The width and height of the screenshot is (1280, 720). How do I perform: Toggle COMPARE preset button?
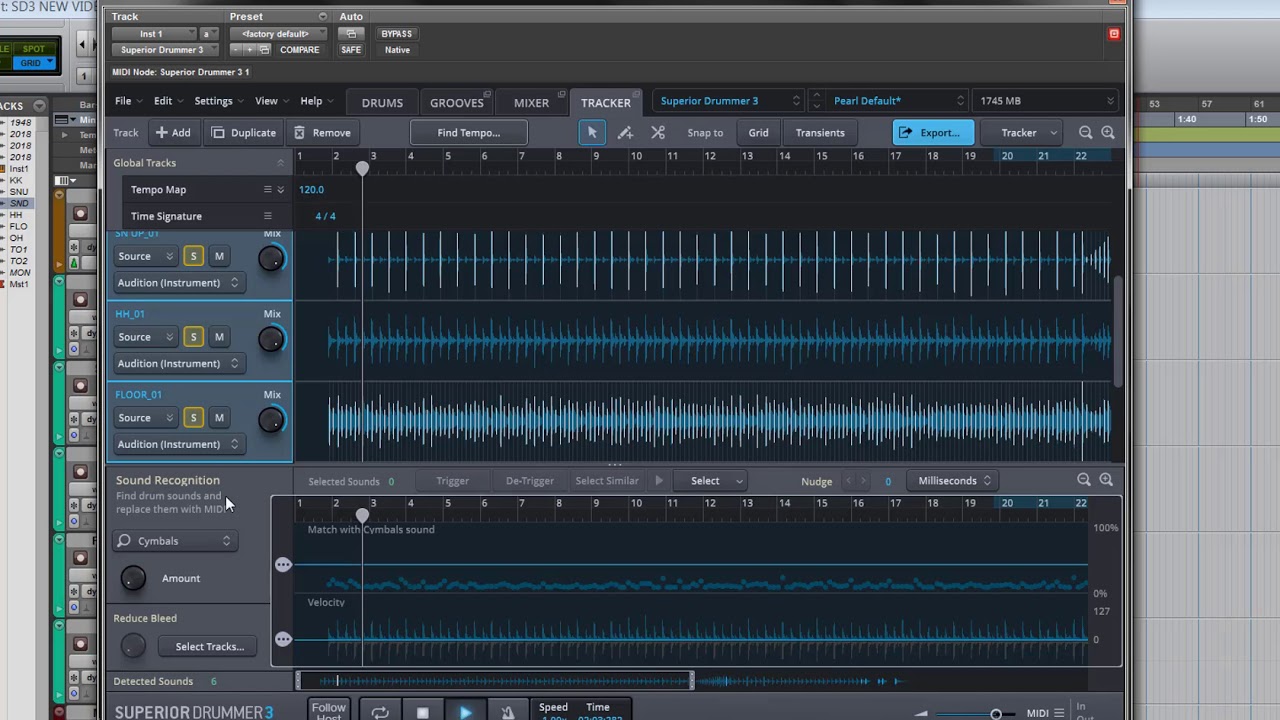(x=299, y=50)
